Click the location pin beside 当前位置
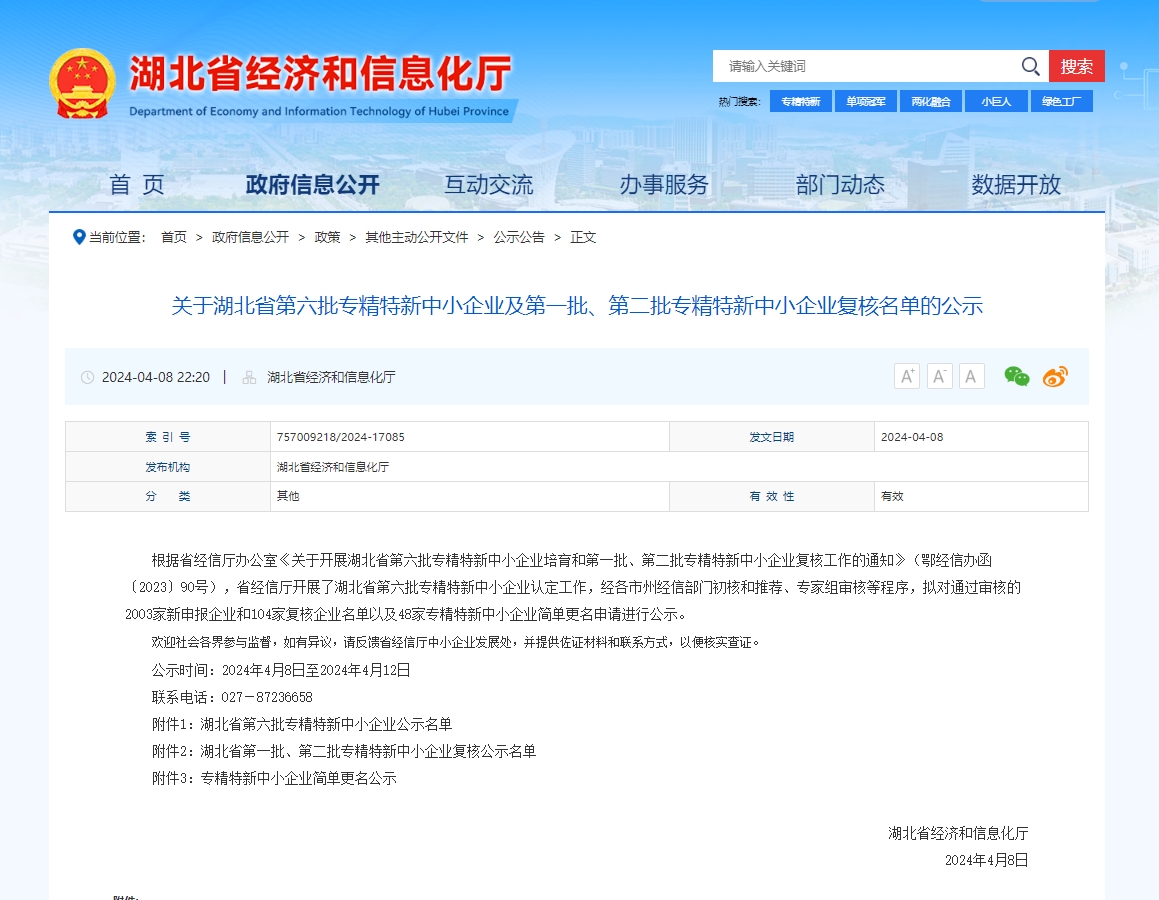 point(79,237)
